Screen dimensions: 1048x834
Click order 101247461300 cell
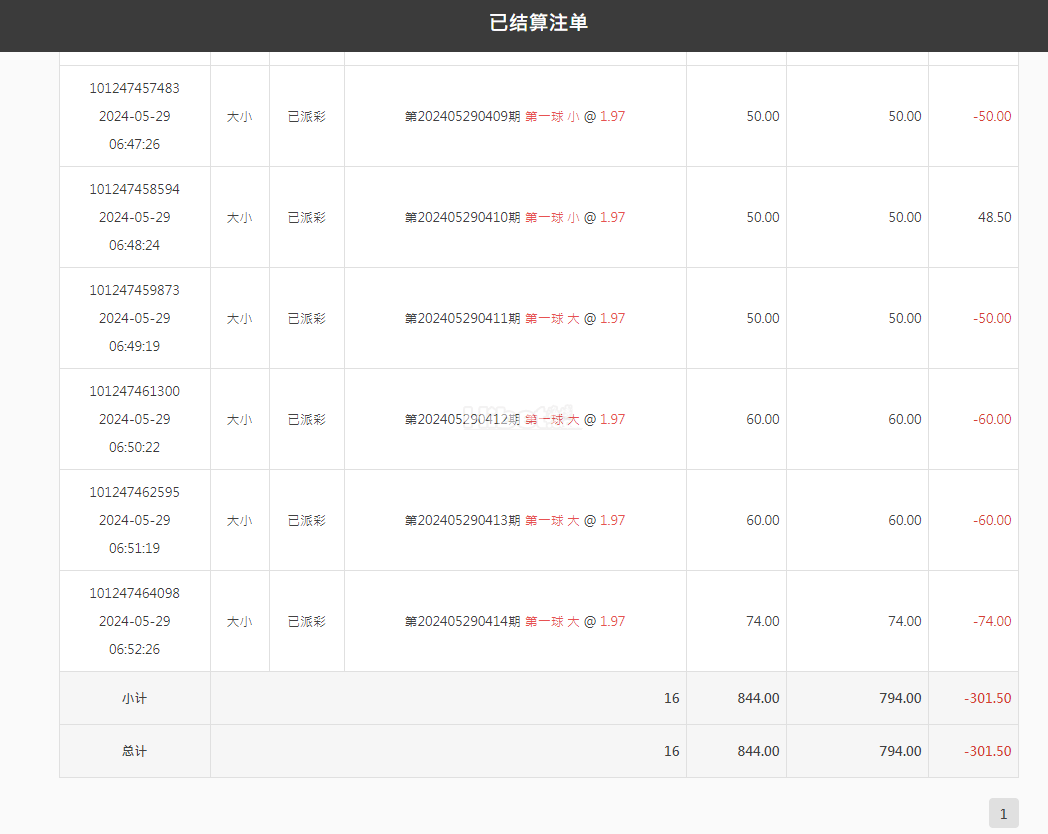coord(135,419)
